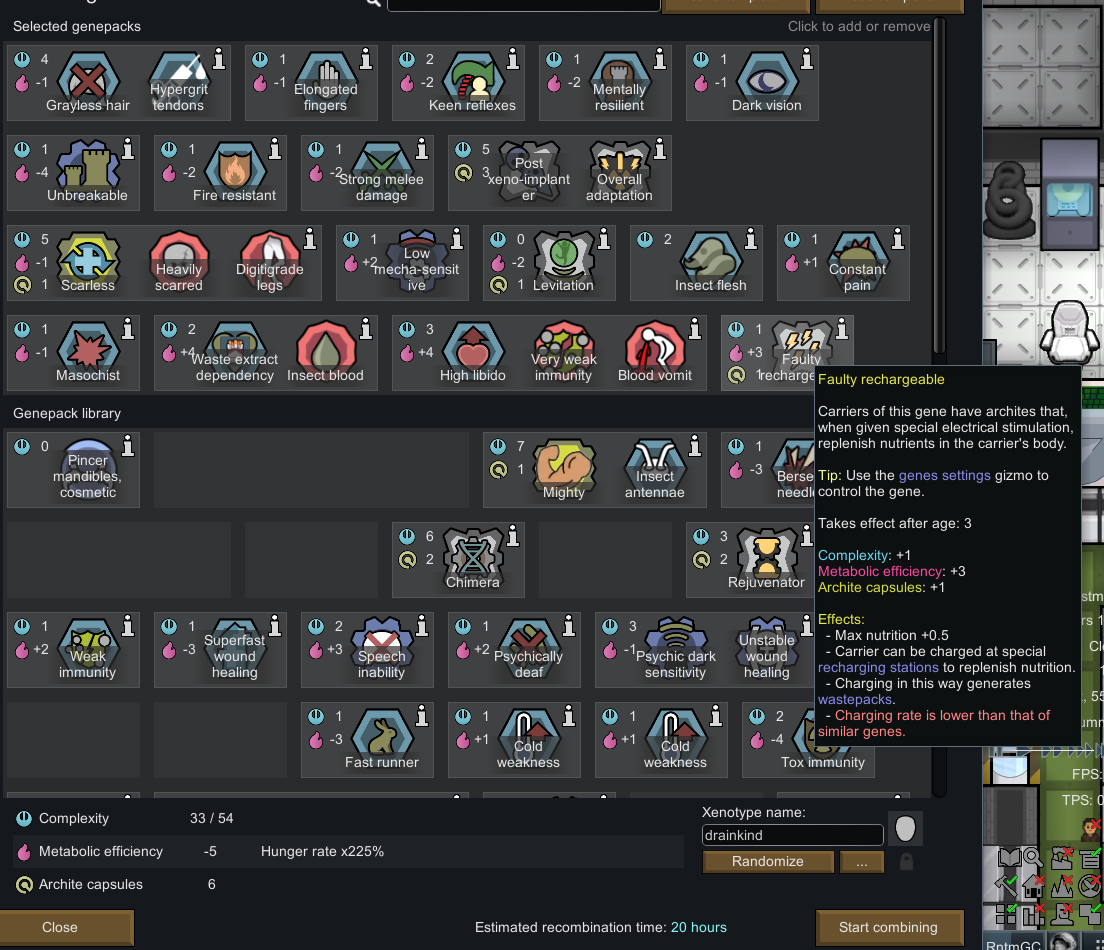Viewport: 1104px width, 950px height.
Task: Add the Insect antennae gene
Action: pos(655,470)
